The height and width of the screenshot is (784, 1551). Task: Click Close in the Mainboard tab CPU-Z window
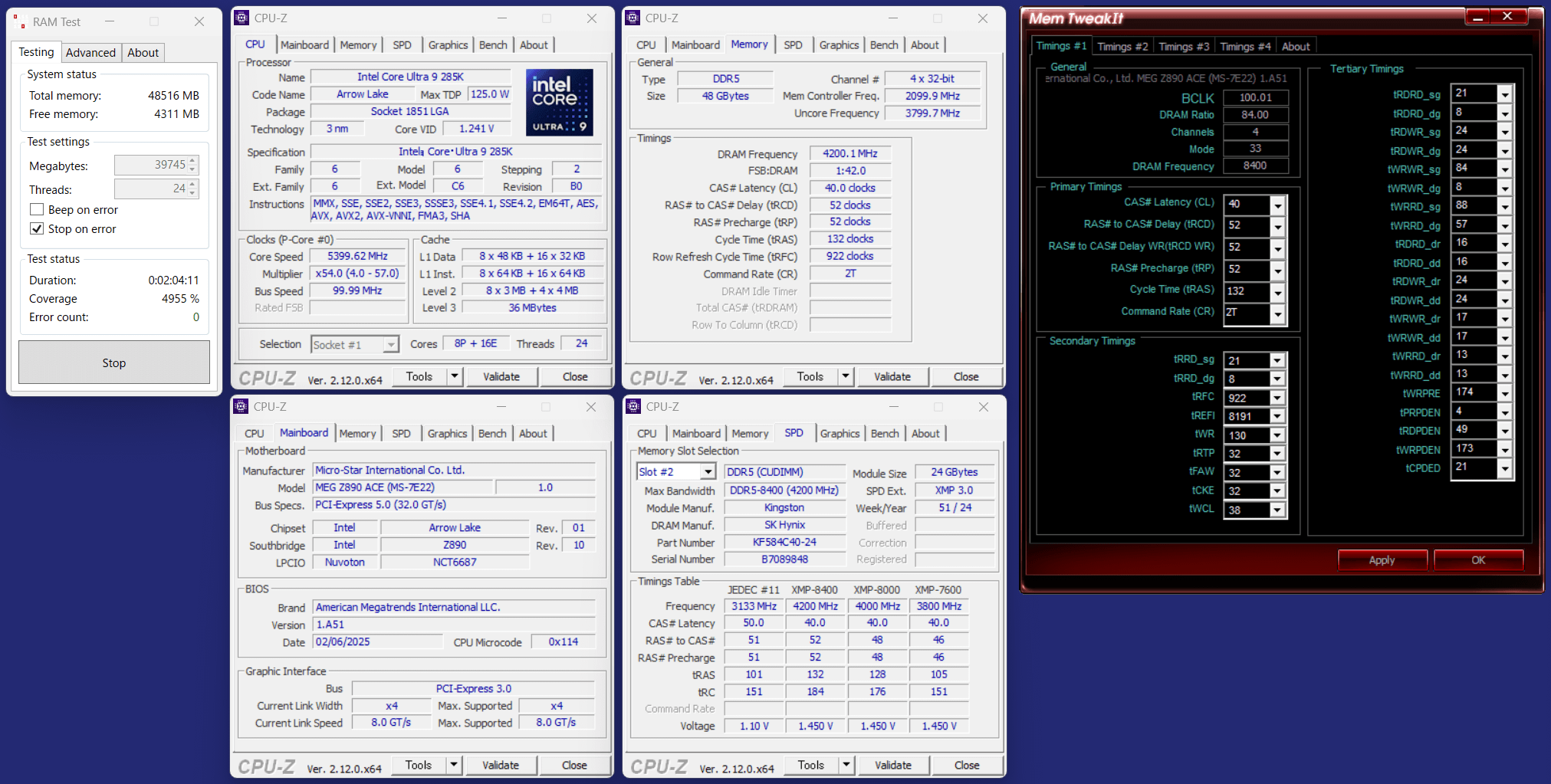[x=574, y=765]
